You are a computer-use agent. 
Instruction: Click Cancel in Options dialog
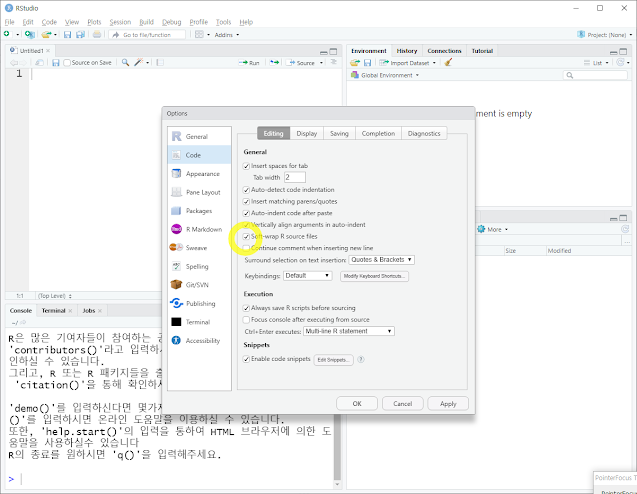pyautogui.click(x=403, y=404)
